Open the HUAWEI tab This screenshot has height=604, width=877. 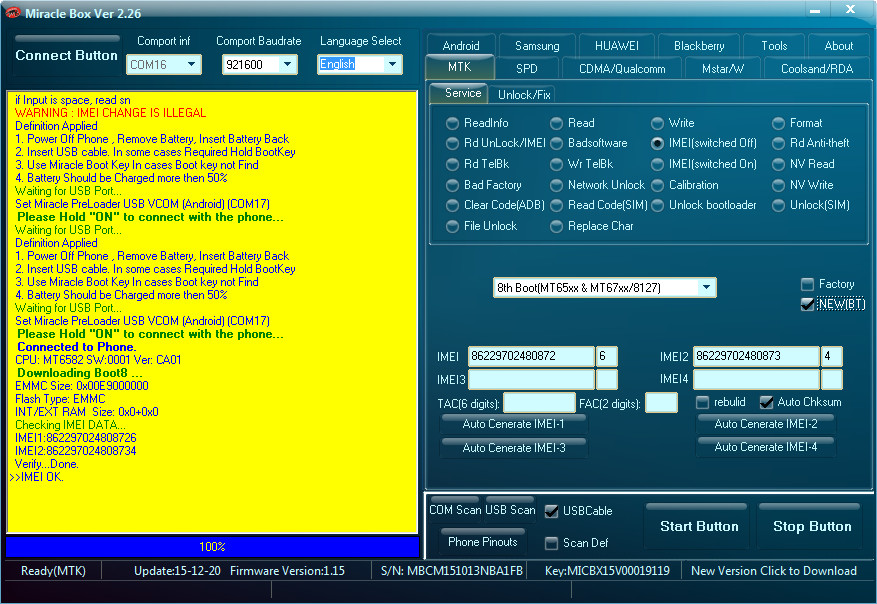616,46
